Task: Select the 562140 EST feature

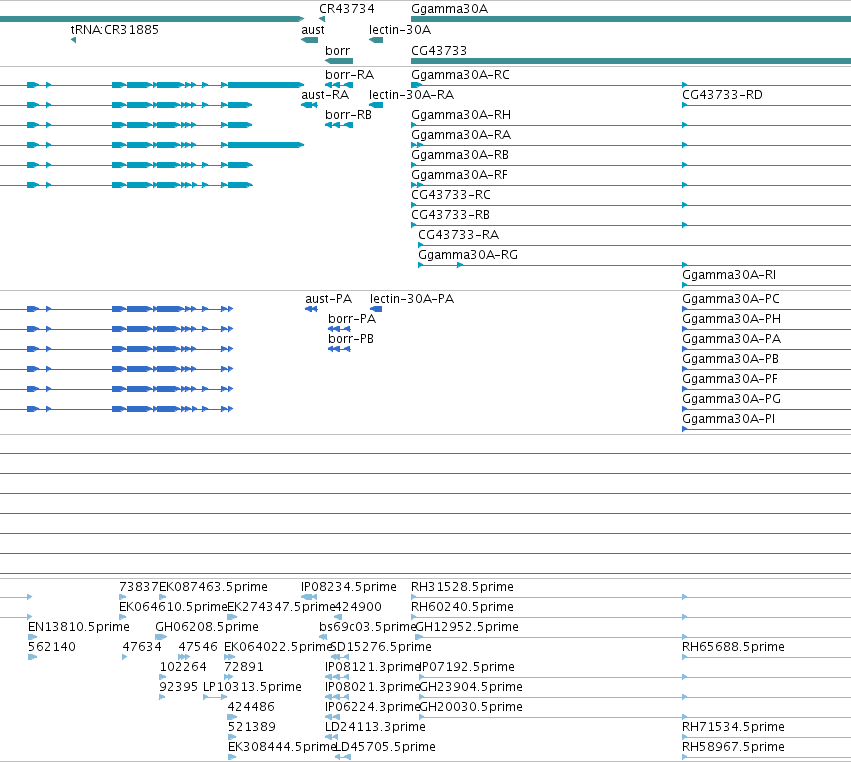Action: pos(33,657)
